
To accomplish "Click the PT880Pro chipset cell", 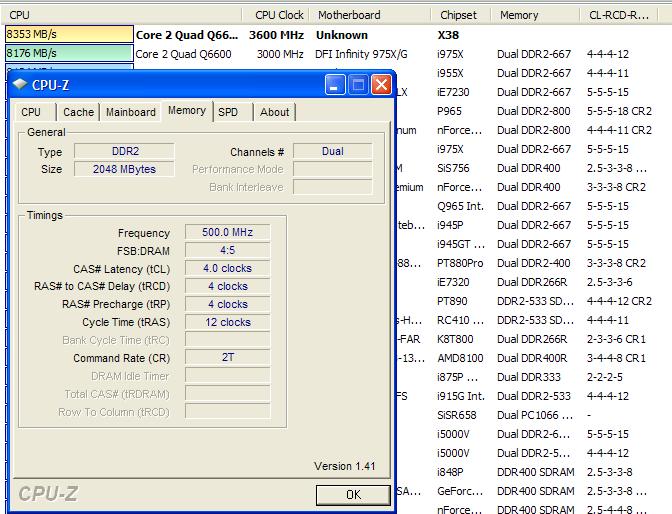I will coord(460,263).
